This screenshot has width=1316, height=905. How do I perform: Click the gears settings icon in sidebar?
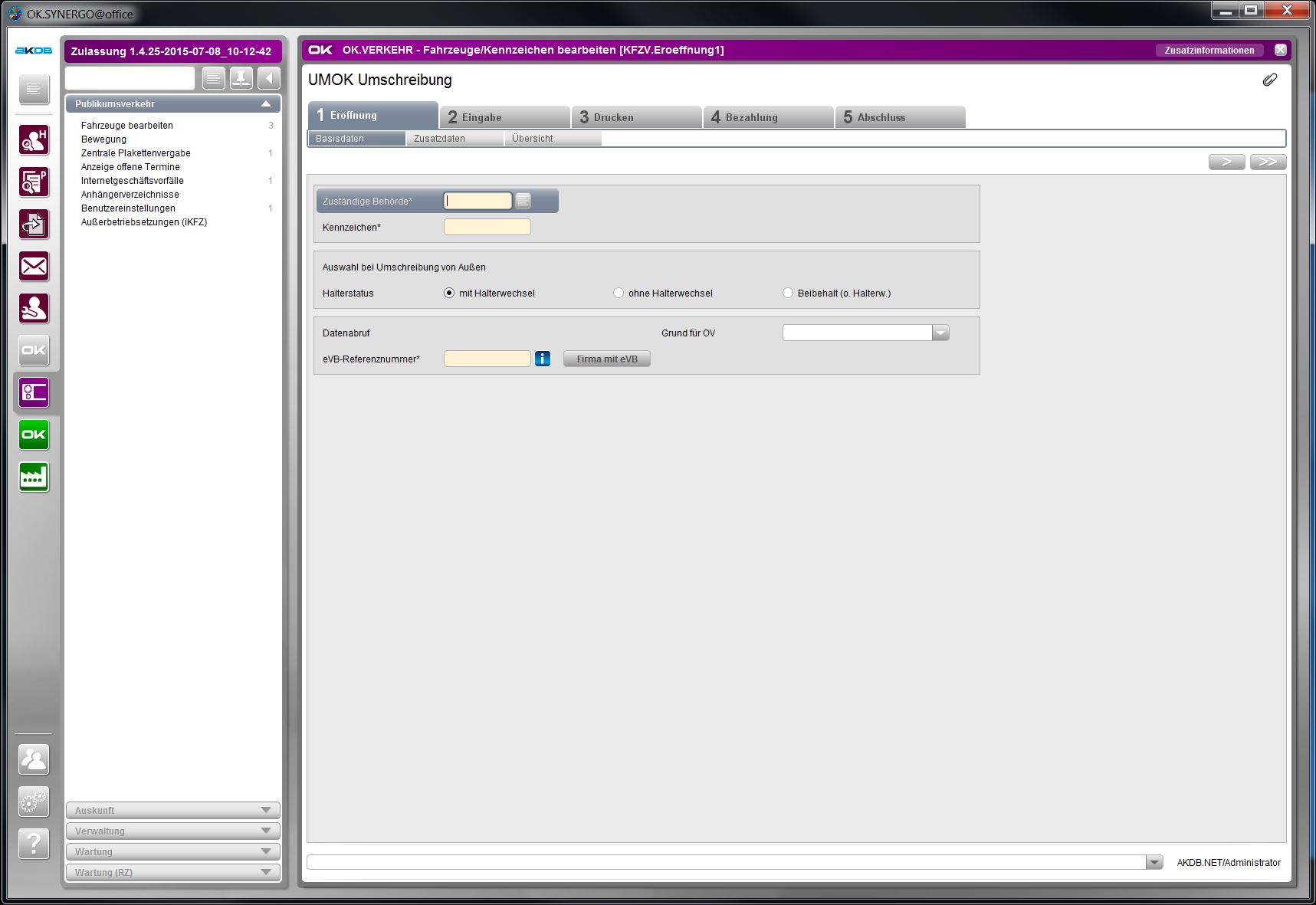[x=34, y=802]
